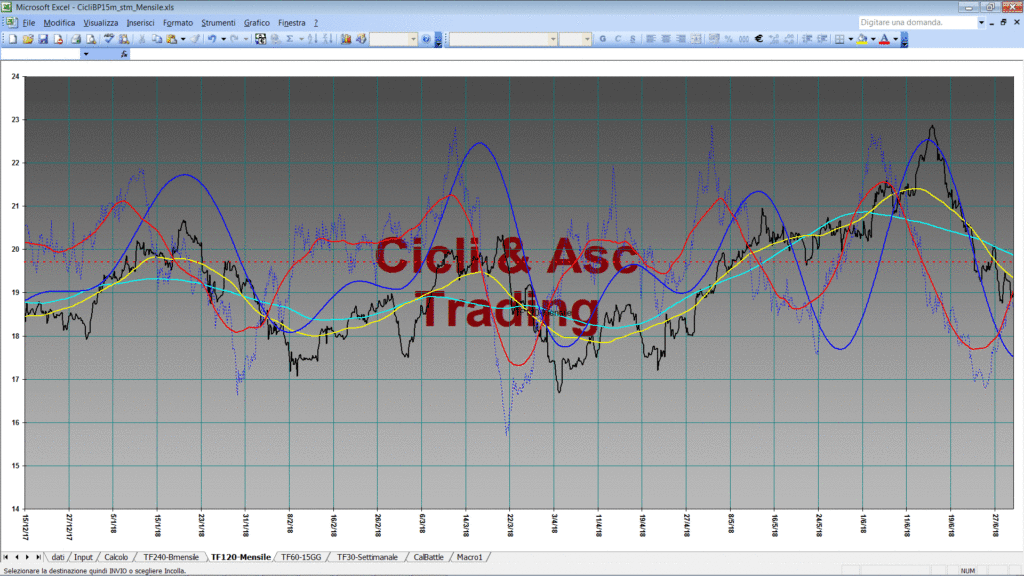Click the ? help menu
Image resolution: width=1024 pixels, height=576 pixels.
click(316, 23)
